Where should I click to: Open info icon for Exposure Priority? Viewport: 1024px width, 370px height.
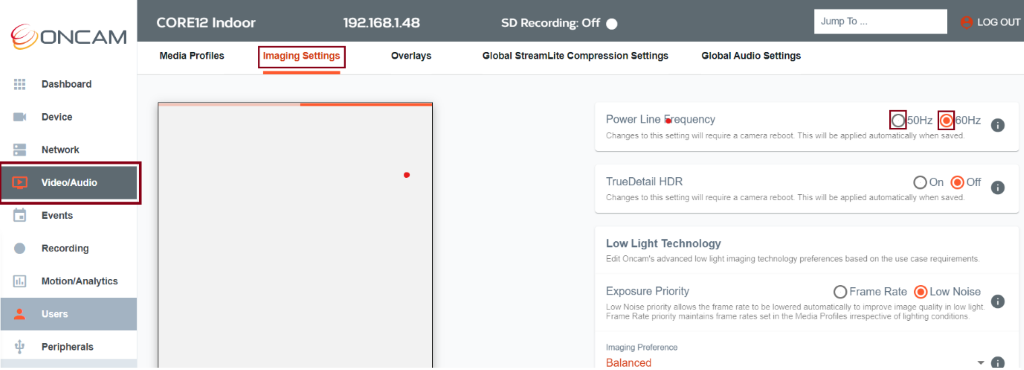click(x=997, y=301)
